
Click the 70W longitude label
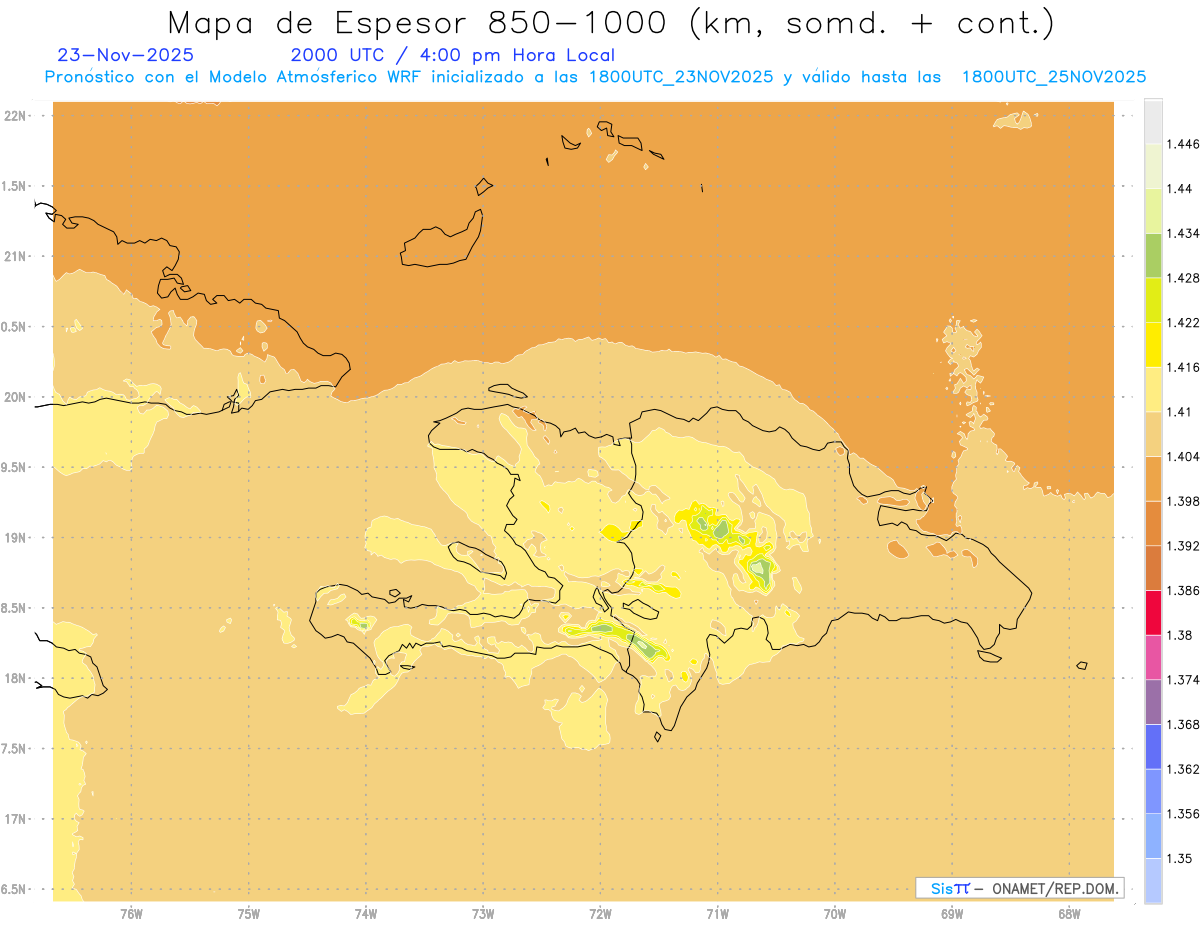point(835,913)
